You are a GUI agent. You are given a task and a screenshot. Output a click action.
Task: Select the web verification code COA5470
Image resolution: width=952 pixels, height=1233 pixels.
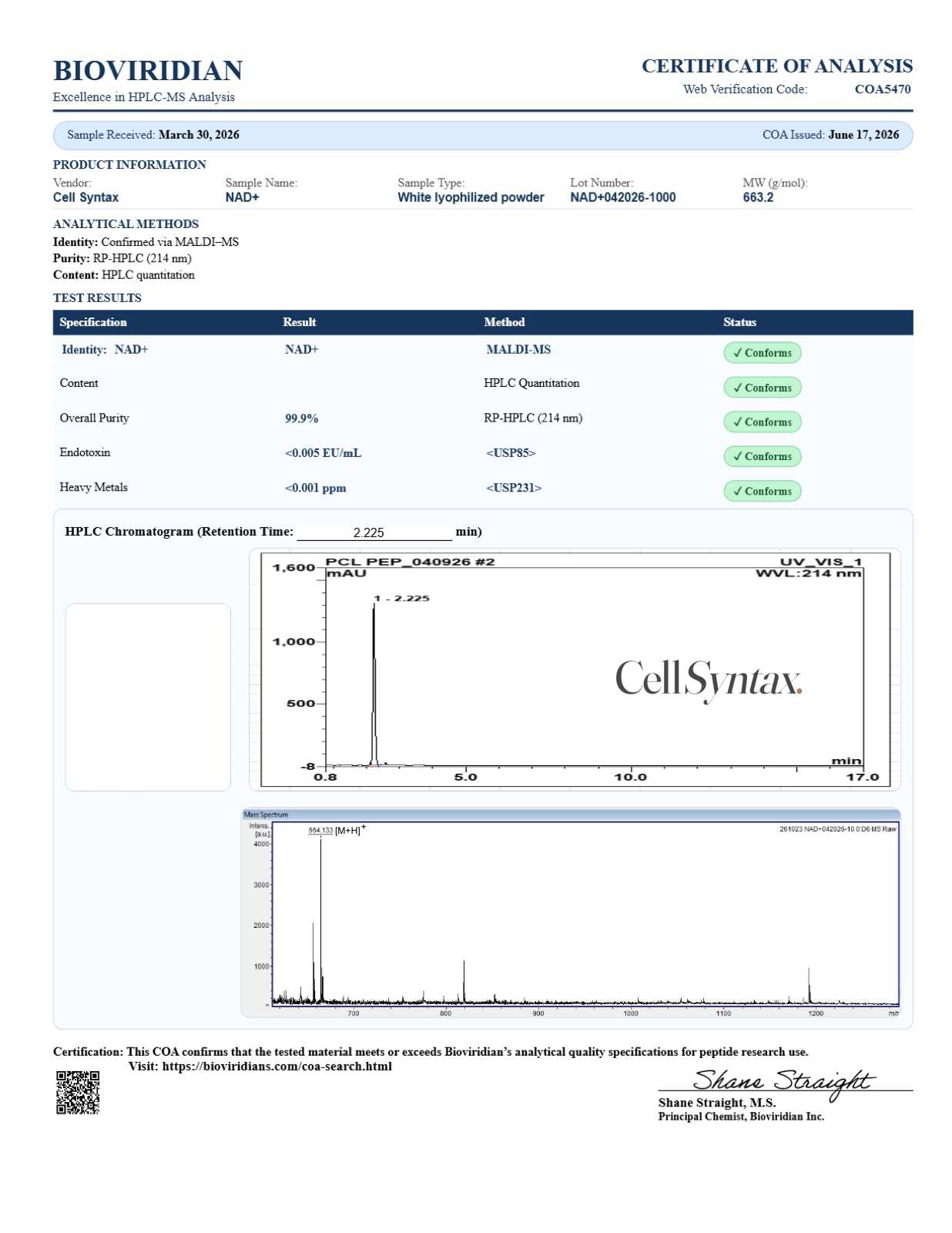tap(883, 89)
